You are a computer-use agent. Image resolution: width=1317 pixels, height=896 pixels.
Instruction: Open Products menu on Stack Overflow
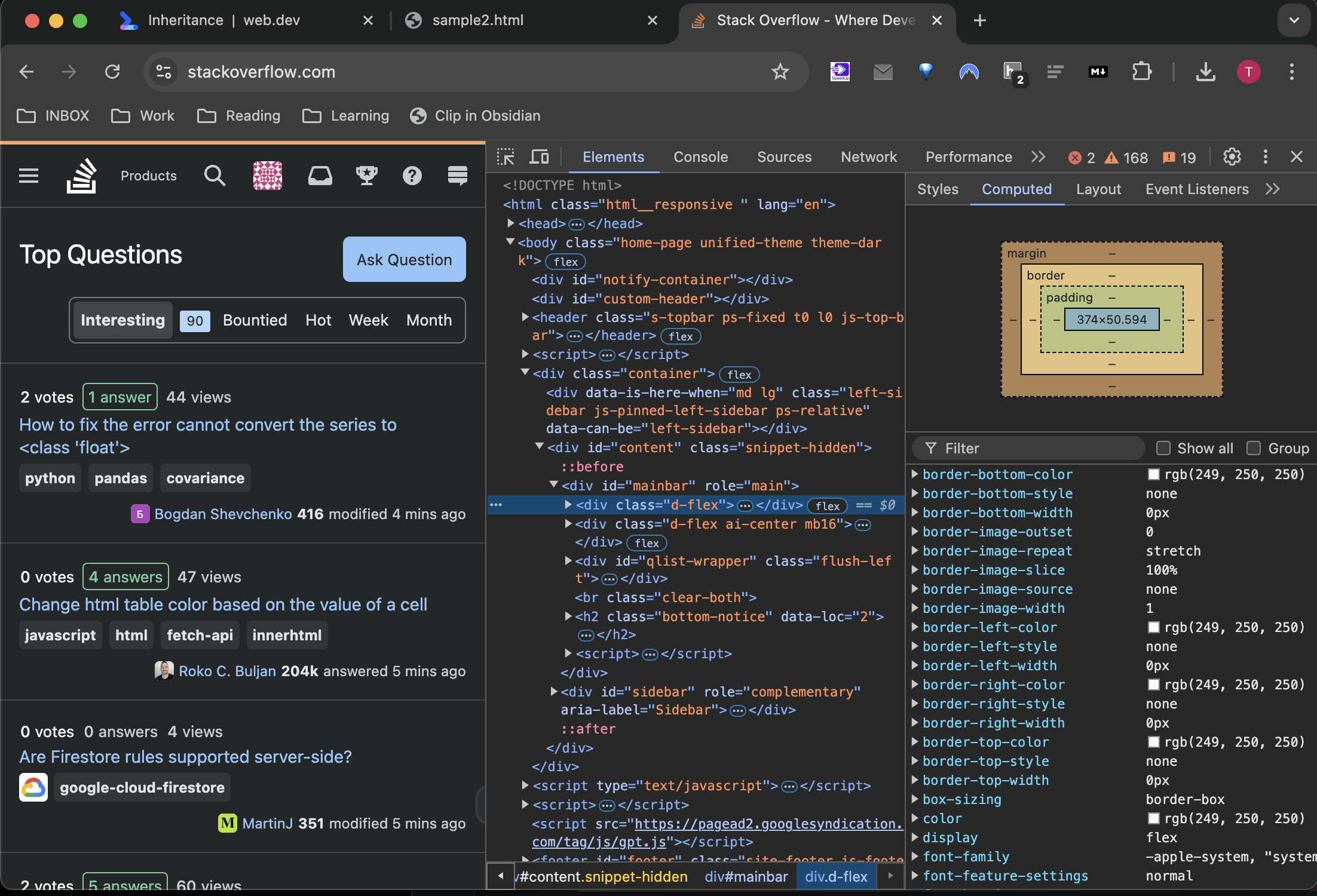click(x=149, y=176)
